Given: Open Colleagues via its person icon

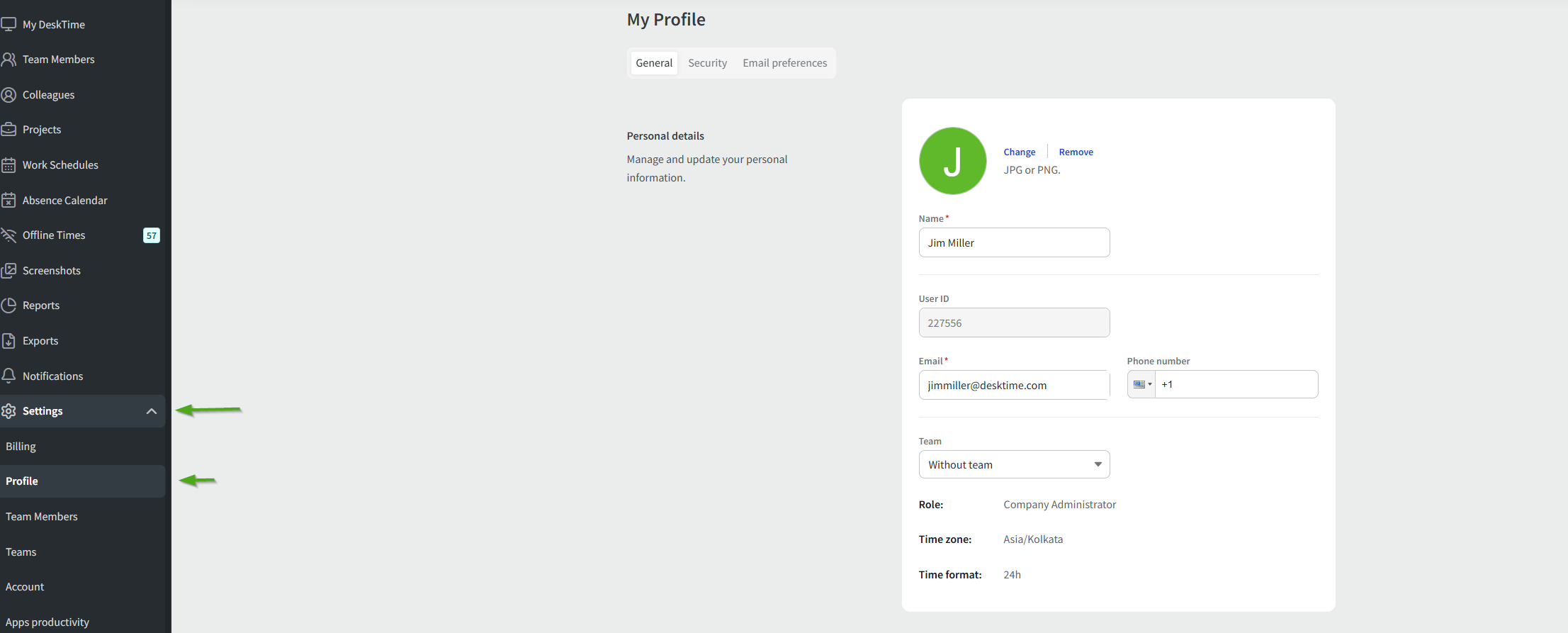Looking at the screenshot, I should [x=9, y=95].
